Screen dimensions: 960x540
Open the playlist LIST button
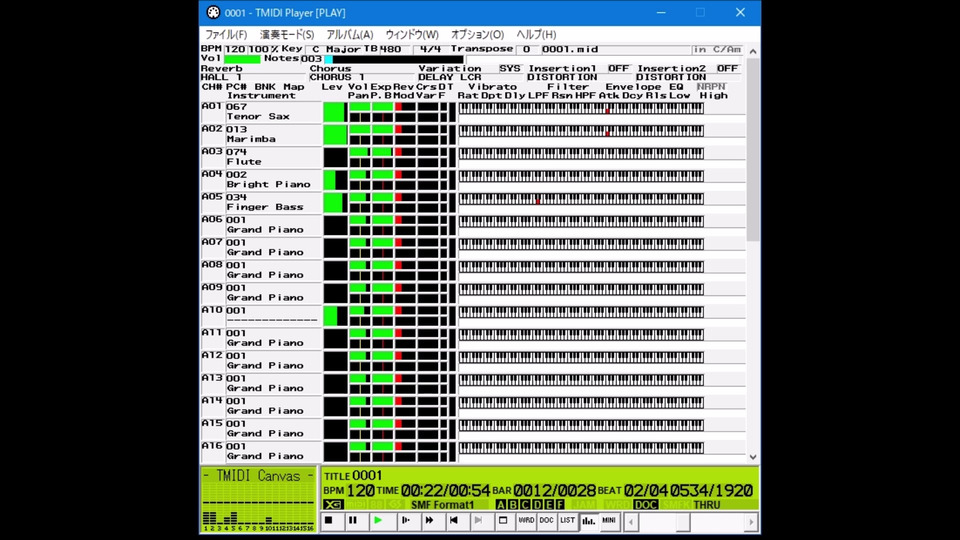(568, 521)
